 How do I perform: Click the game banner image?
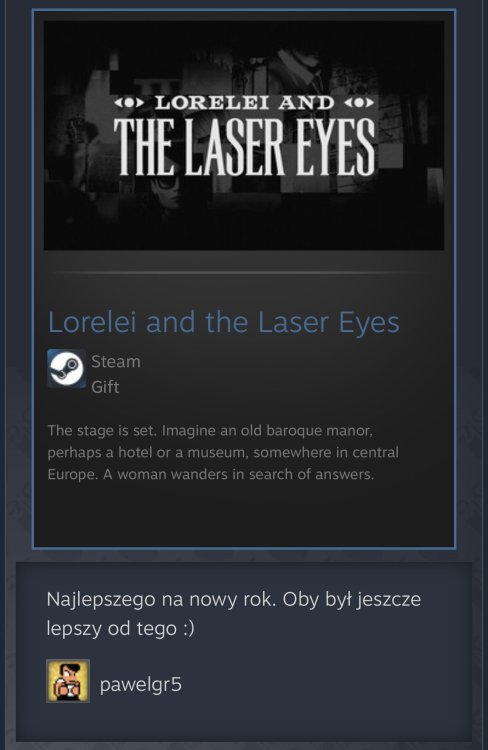244,135
